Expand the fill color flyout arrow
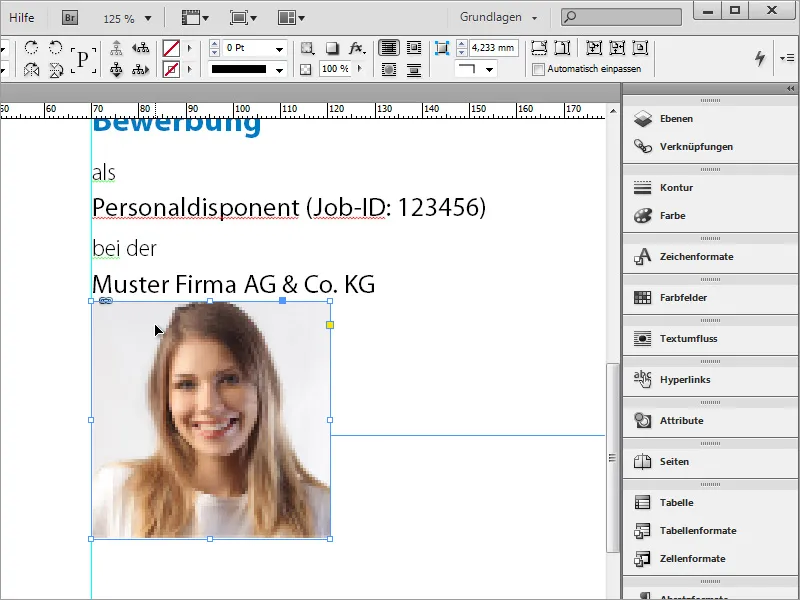 [190, 48]
